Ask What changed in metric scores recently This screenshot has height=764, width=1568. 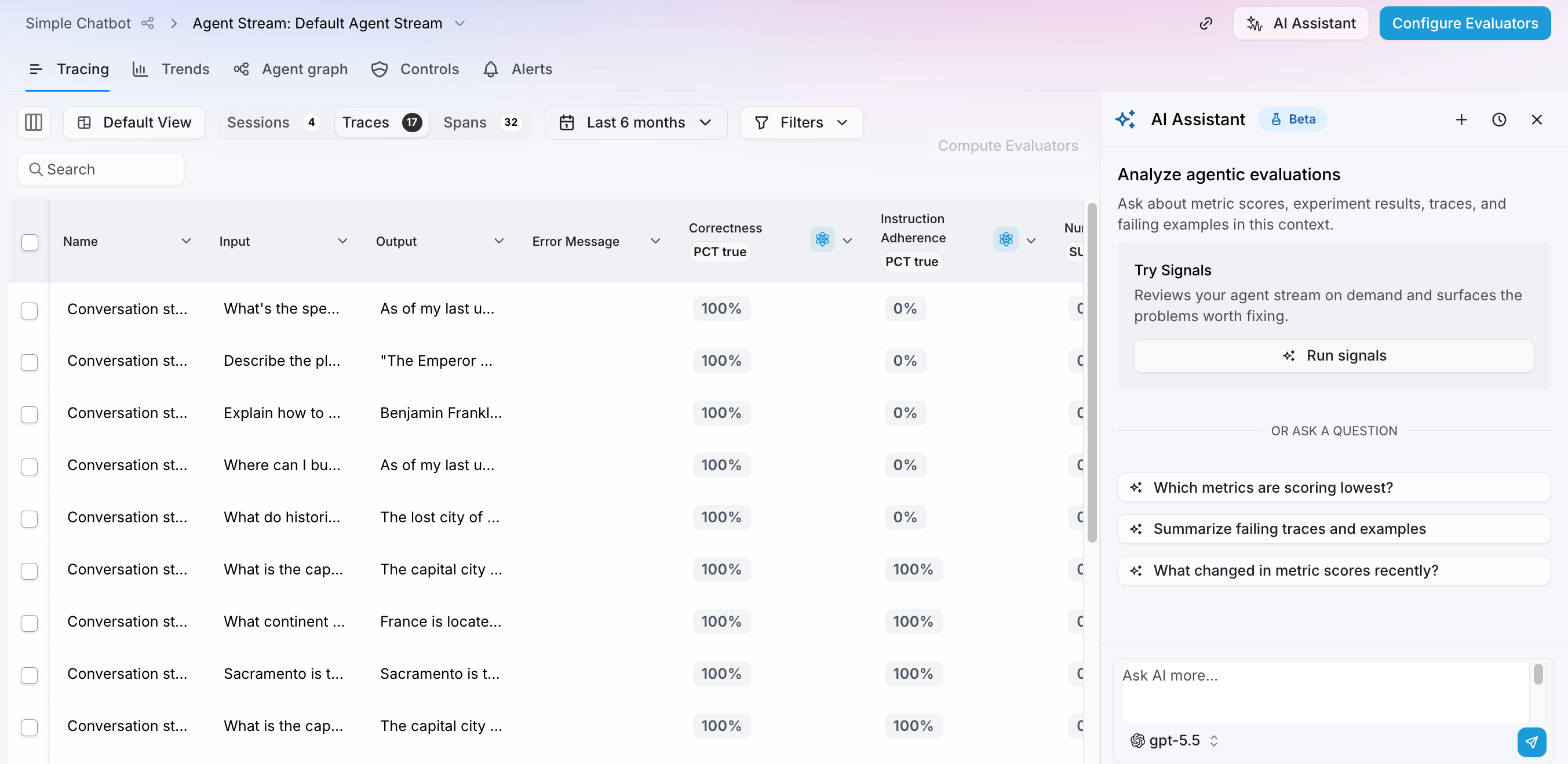(1333, 570)
